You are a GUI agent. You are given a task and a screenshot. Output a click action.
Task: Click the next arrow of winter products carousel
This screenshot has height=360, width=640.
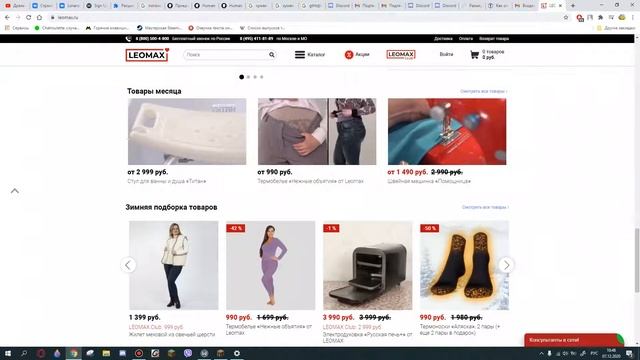[506, 265]
